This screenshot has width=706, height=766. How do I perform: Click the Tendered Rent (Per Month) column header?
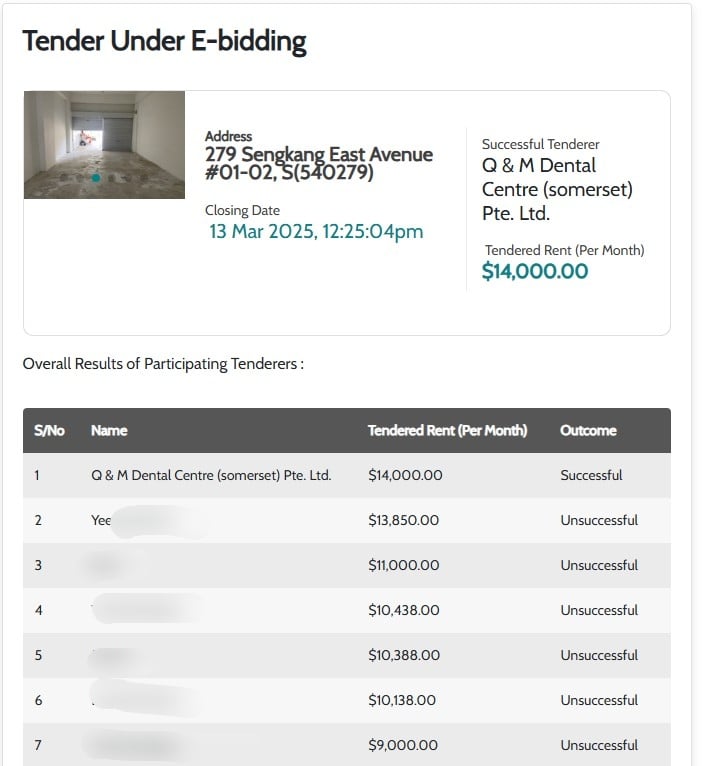click(x=448, y=430)
